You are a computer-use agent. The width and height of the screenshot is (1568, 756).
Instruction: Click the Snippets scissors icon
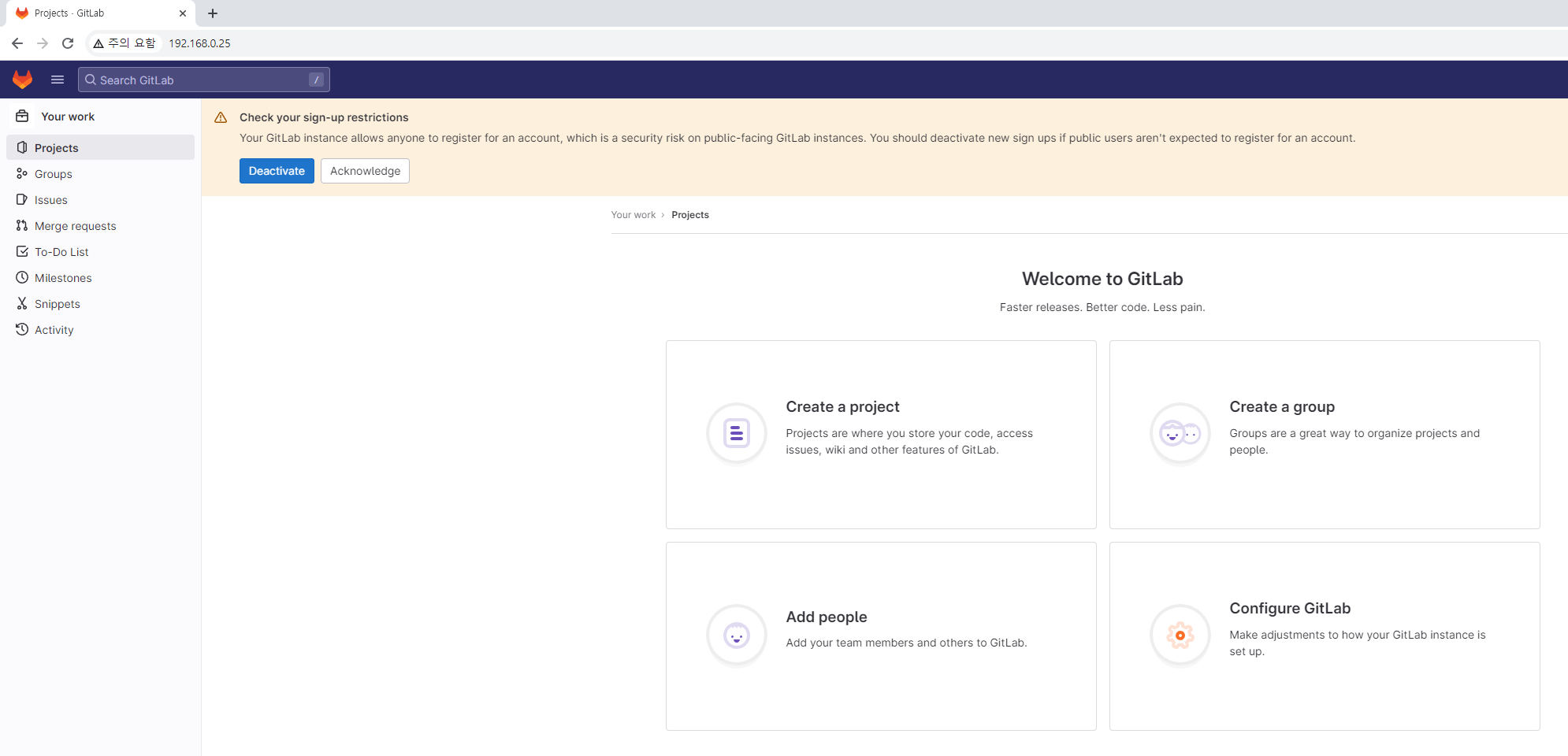(22, 303)
